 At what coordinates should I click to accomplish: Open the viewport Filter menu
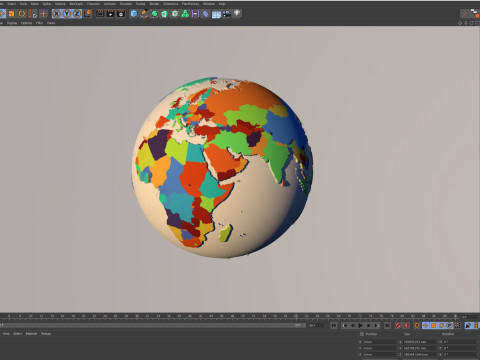tap(39, 23)
